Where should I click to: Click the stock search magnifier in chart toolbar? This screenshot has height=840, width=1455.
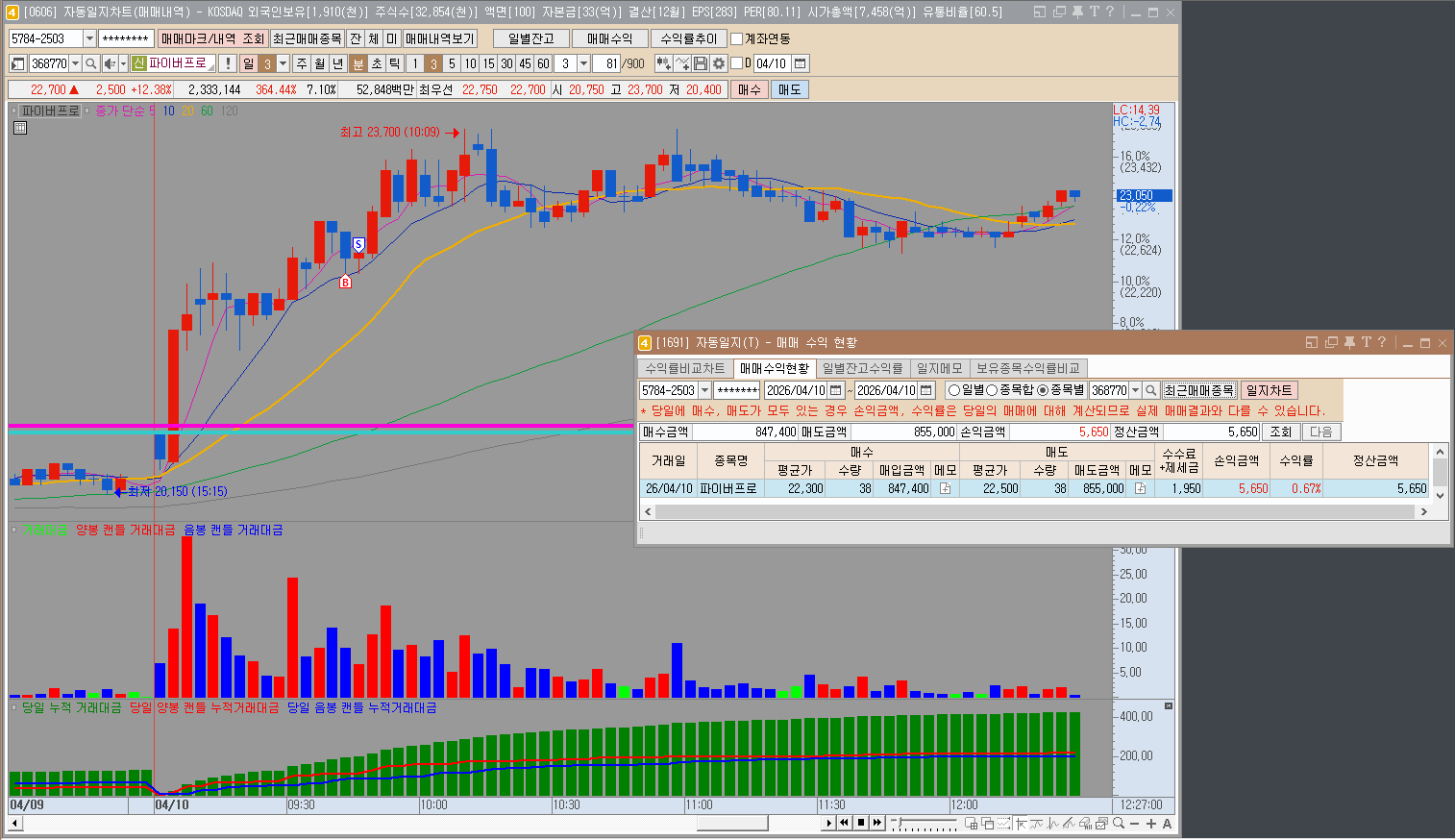(x=91, y=63)
